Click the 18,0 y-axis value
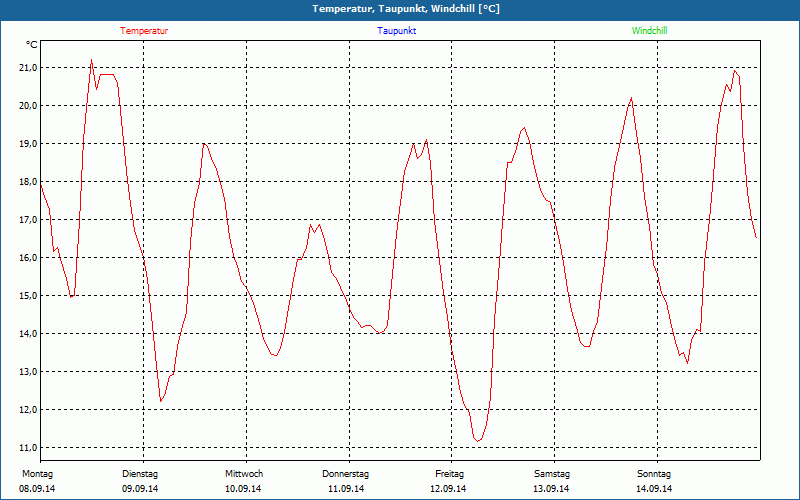This screenshot has width=800, height=500. [28, 182]
